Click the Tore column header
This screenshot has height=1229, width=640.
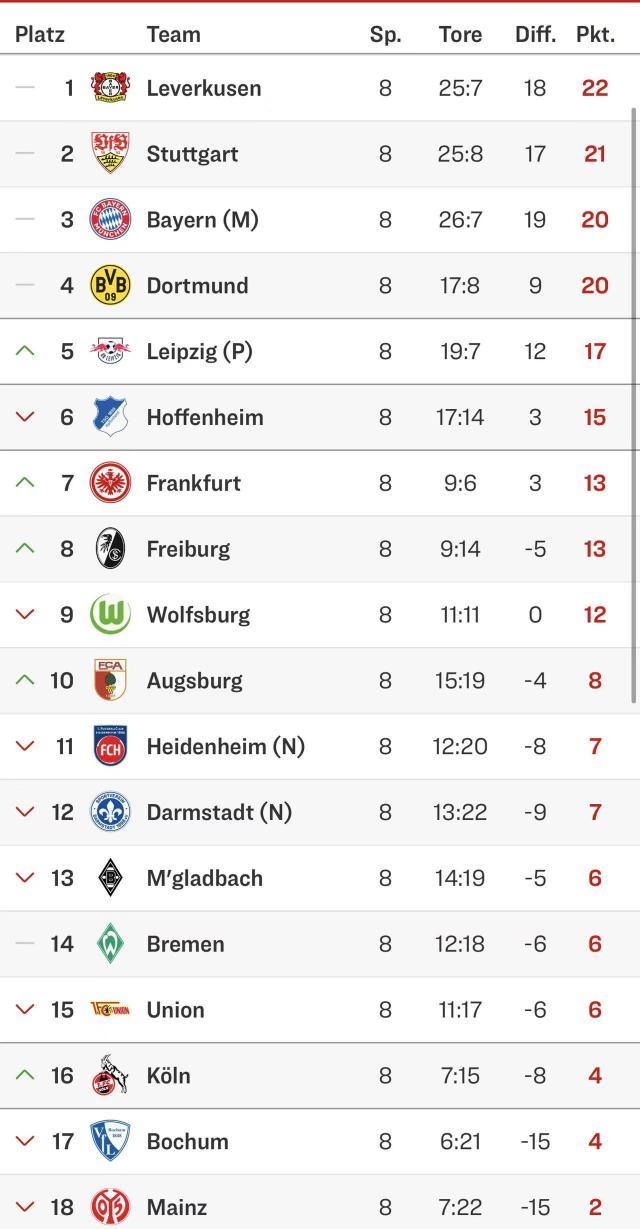point(460,34)
